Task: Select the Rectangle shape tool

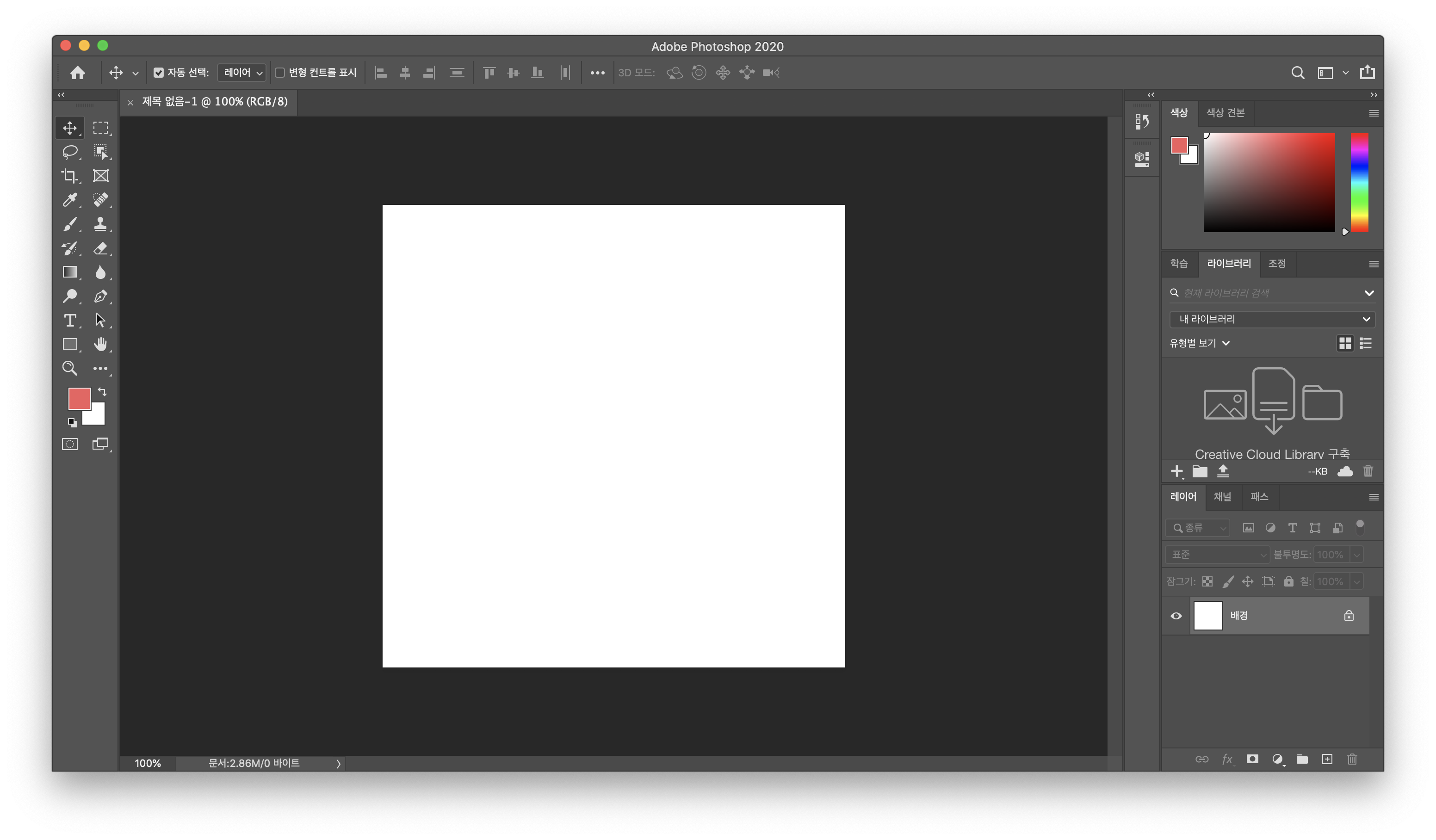Action: (x=69, y=344)
